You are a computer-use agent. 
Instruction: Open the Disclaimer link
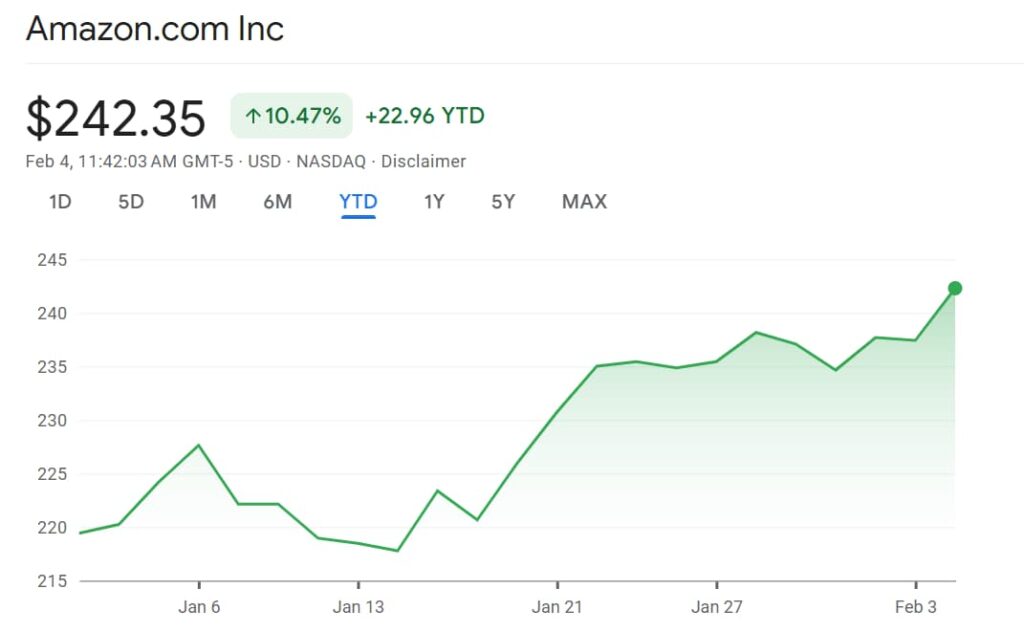424,161
